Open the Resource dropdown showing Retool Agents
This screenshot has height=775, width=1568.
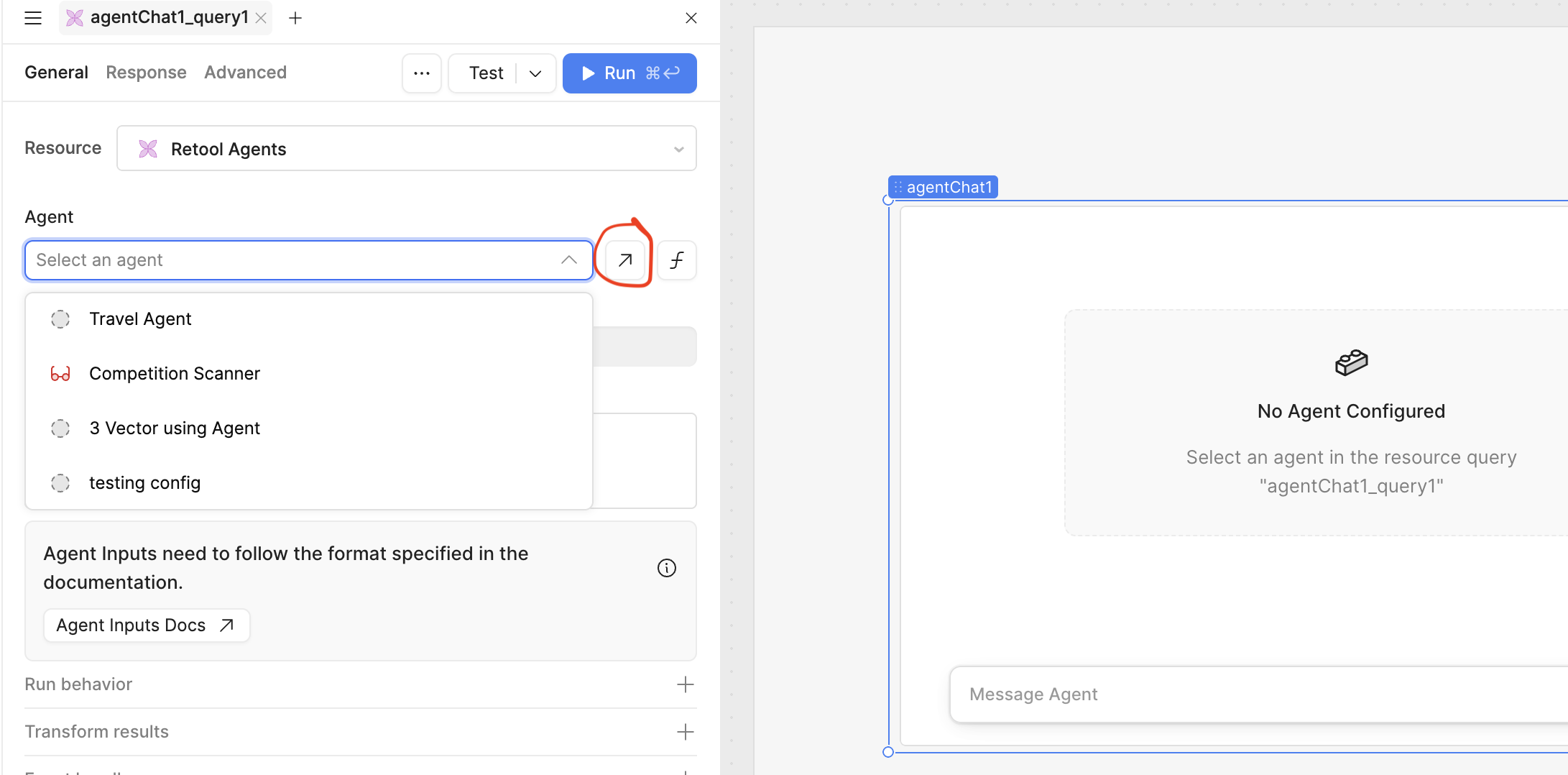click(x=407, y=149)
